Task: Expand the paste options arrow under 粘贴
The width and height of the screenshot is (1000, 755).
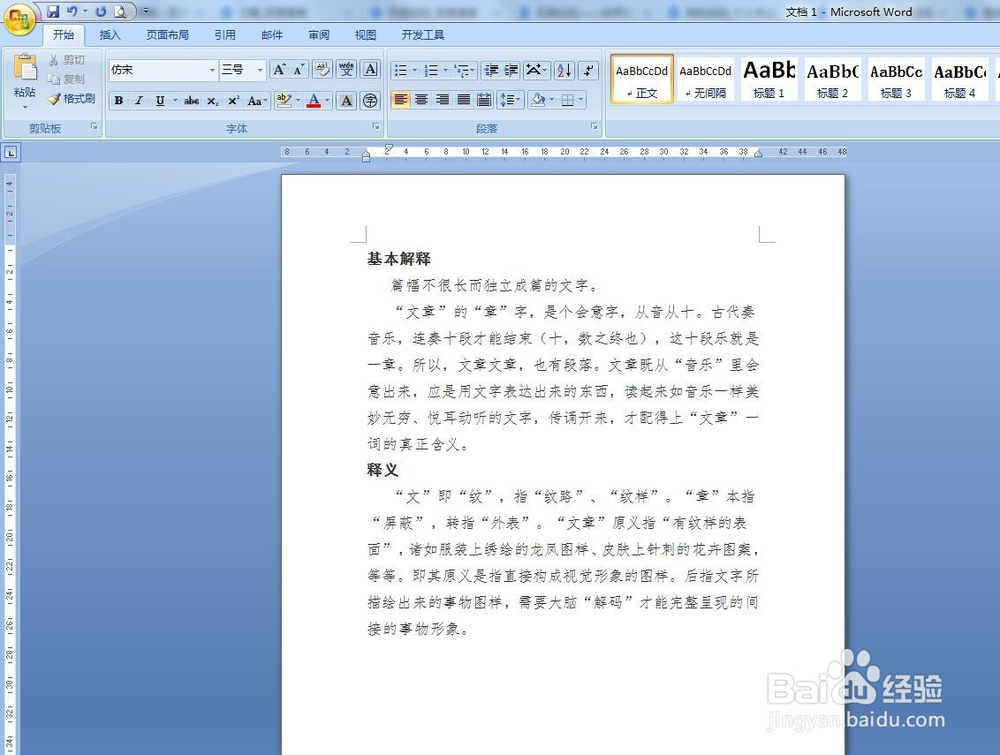Action: point(24,106)
